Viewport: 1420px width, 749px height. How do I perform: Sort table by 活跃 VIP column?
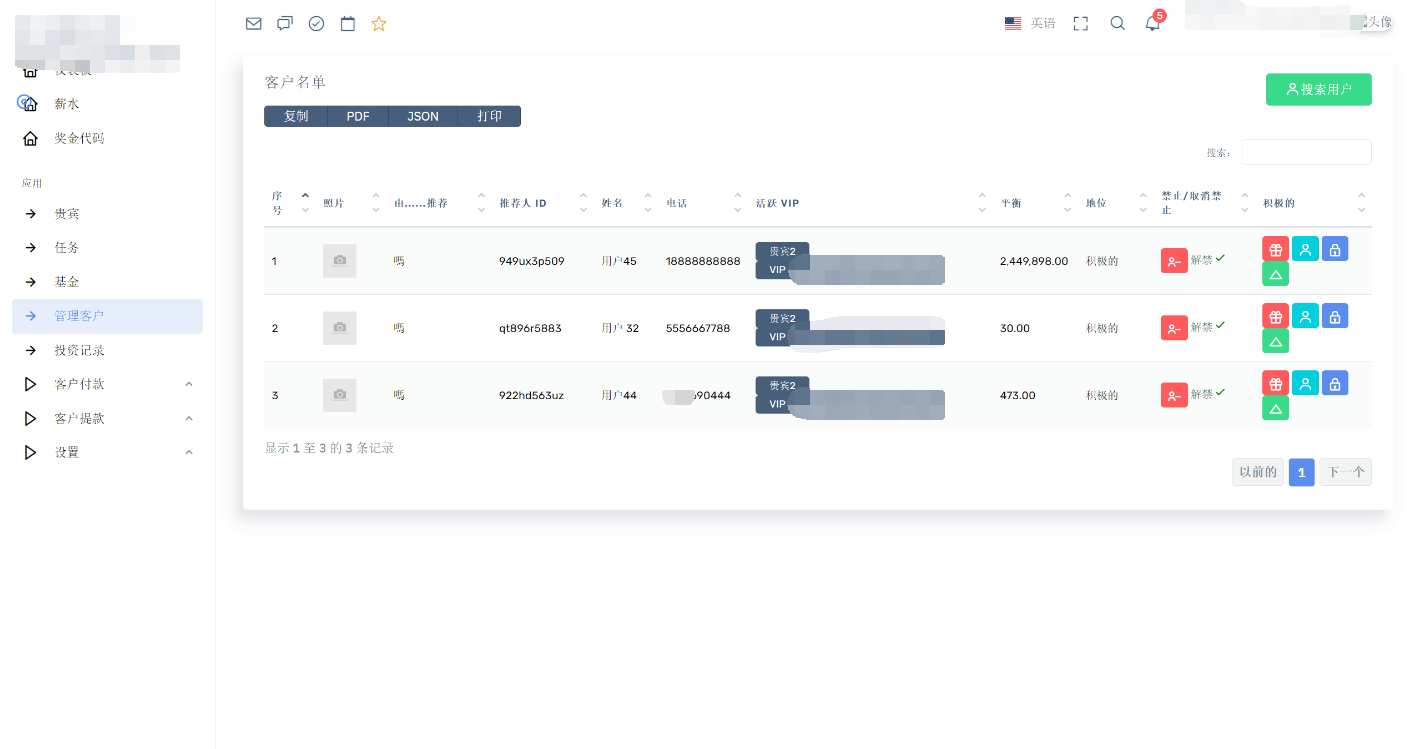871,203
